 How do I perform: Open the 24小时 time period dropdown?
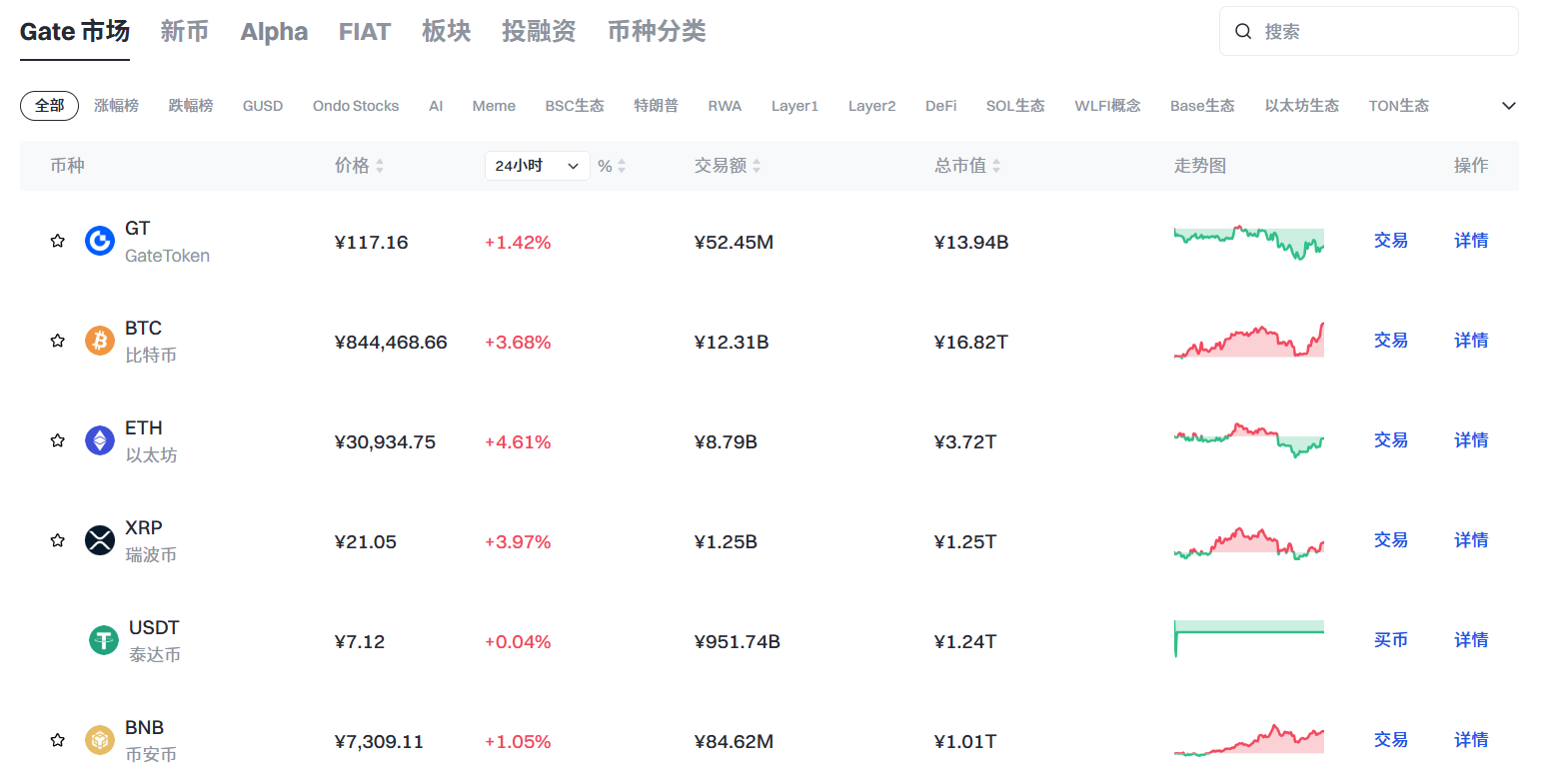[x=536, y=166]
